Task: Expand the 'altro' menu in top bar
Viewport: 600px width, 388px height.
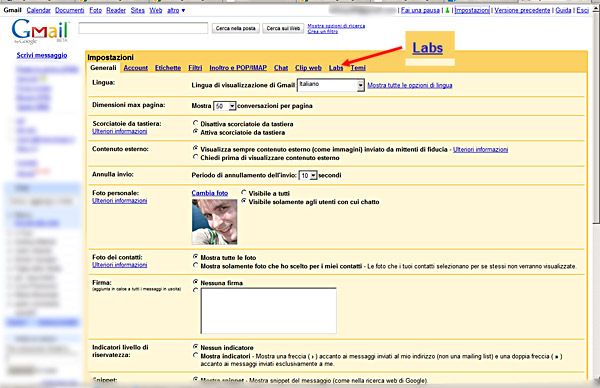Action: [x=176, y=10]
